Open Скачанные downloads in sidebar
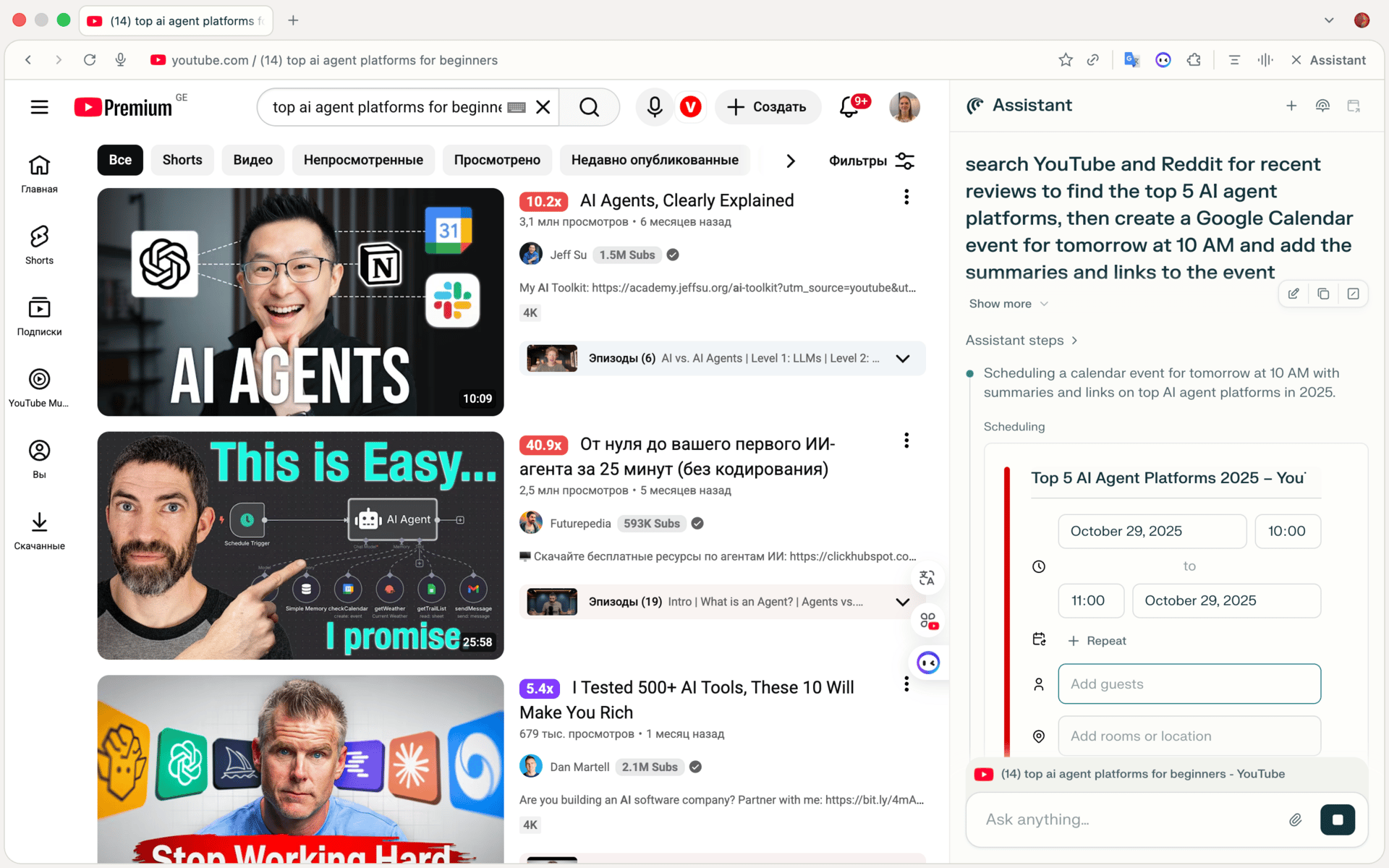The height and width of the screenshot is (868, 1389). [x=39, y=530]
